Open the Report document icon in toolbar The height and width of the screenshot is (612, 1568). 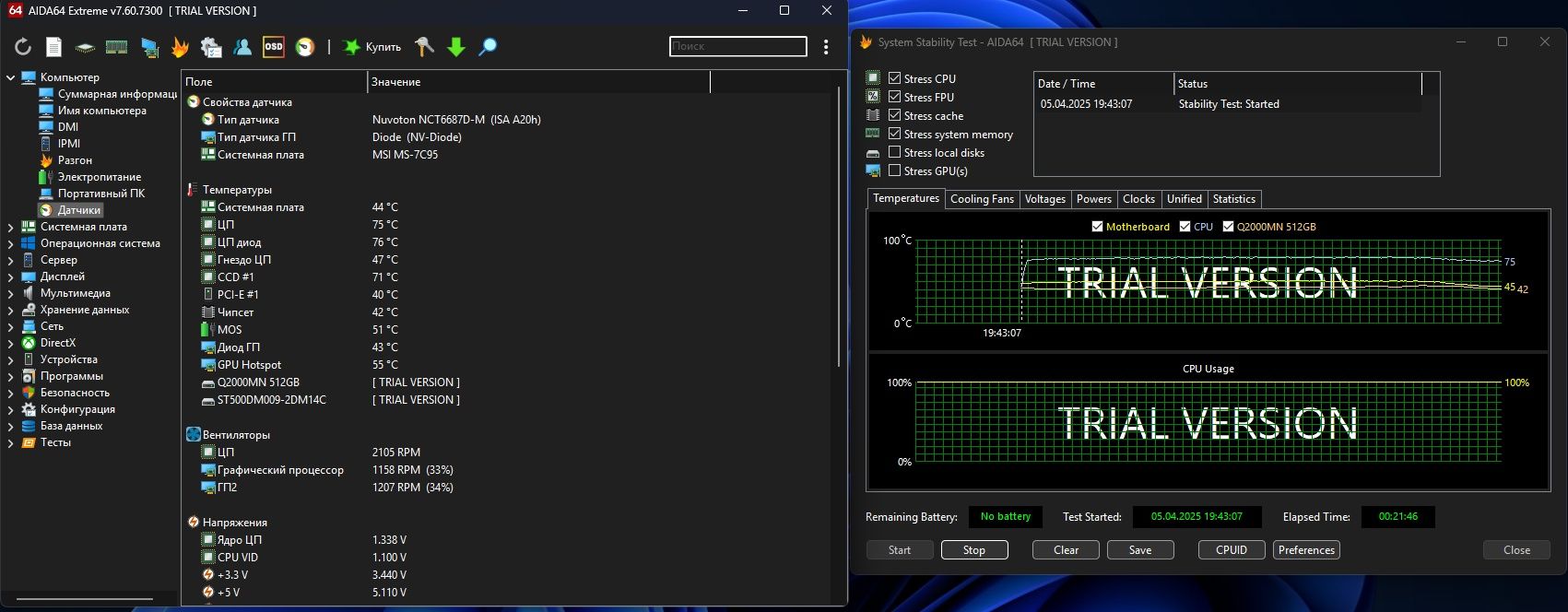[54, 47]
